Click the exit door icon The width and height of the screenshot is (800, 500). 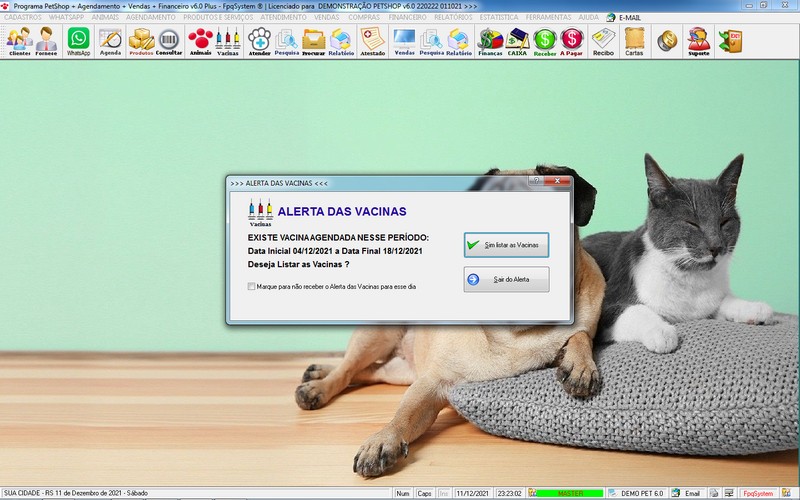(730, 41)
